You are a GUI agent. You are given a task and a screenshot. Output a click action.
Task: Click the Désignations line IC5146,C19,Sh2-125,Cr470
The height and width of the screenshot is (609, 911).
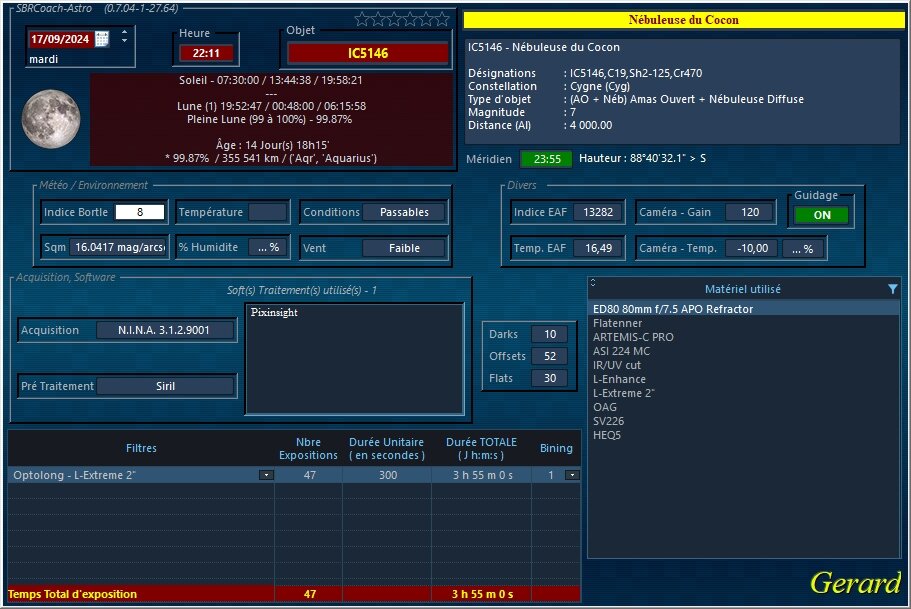585,73
